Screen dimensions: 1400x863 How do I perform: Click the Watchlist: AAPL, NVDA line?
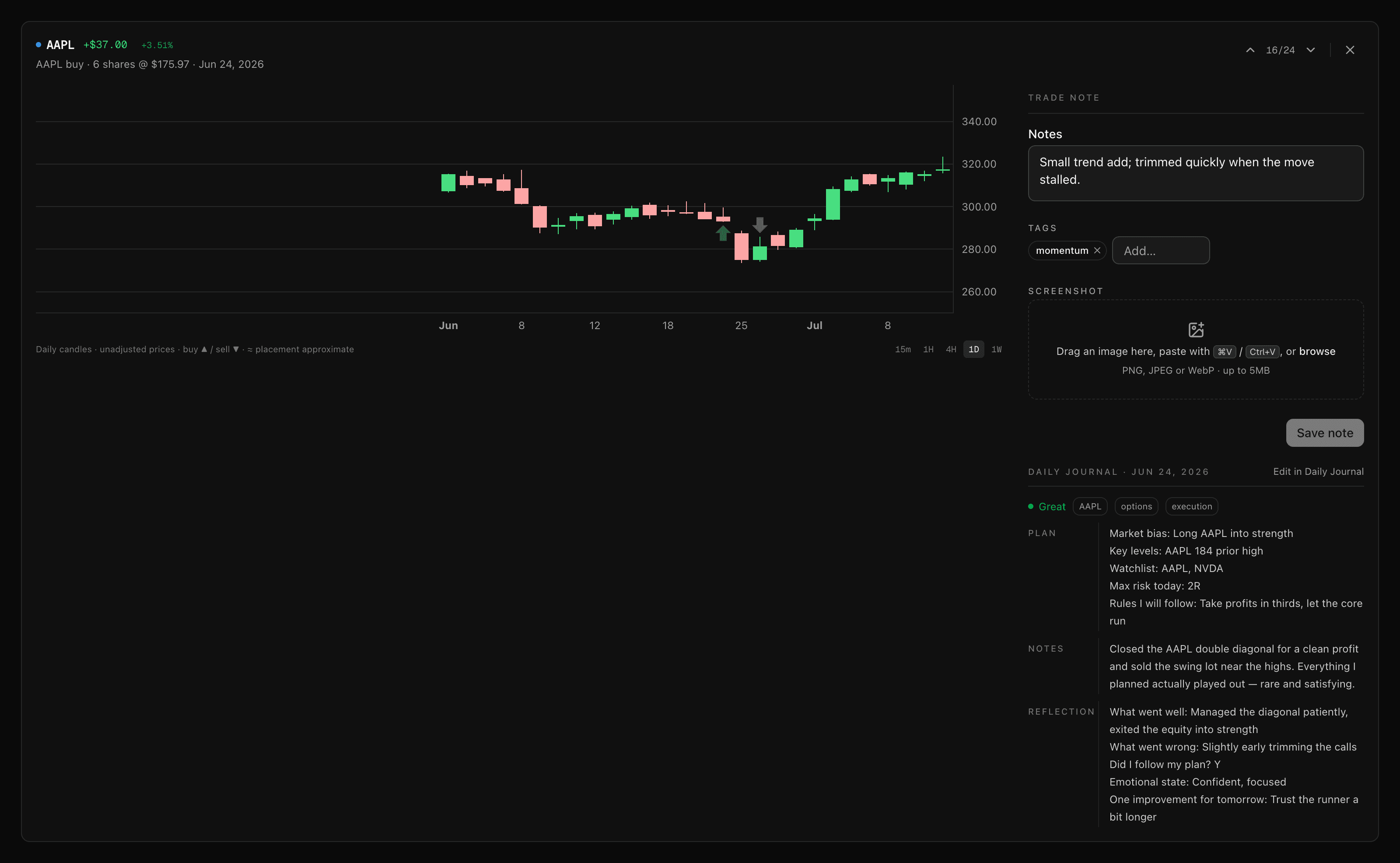tap(1166, 568)
